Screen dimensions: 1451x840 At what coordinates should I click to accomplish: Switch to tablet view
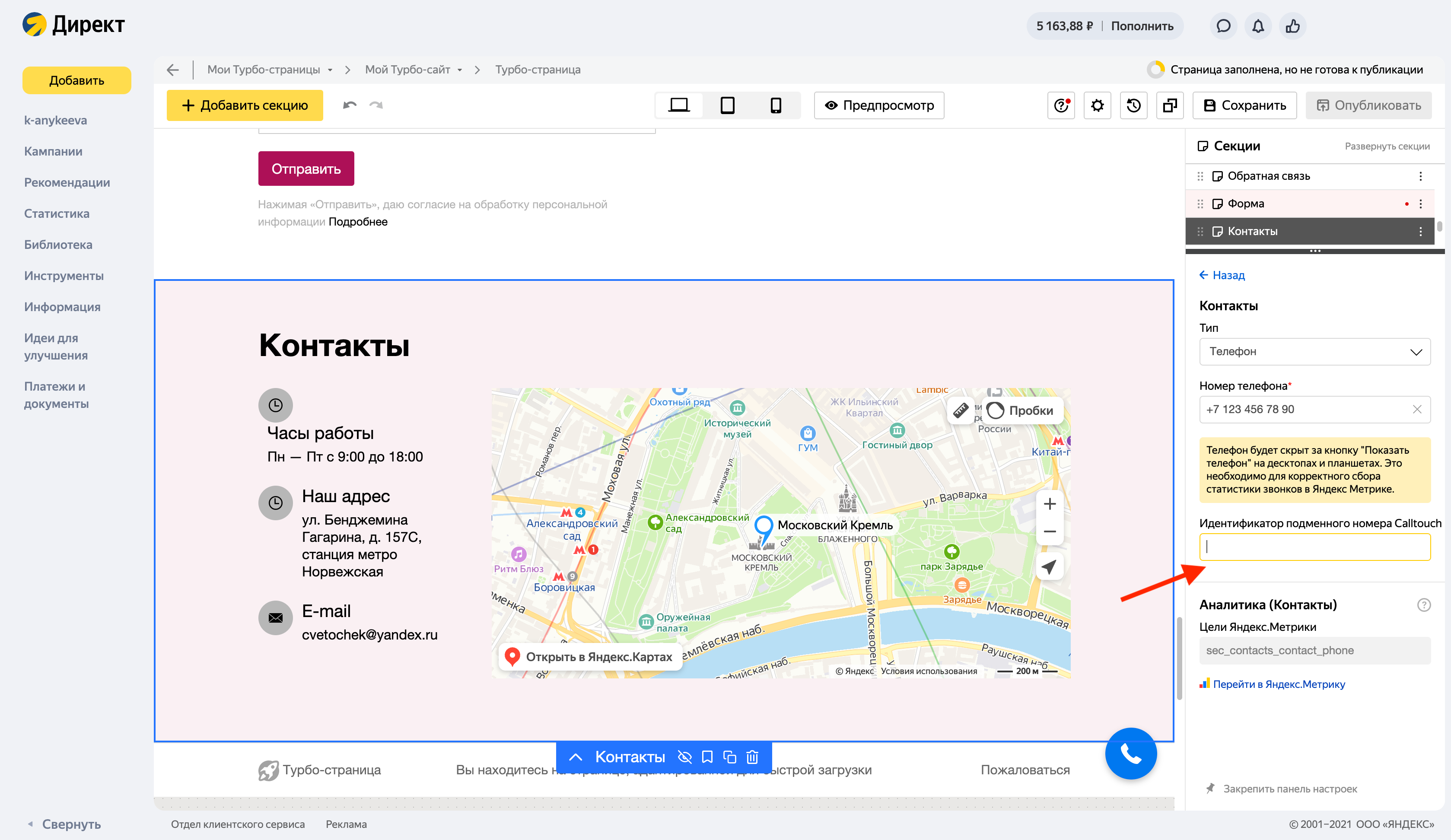(x=727, y=105)
